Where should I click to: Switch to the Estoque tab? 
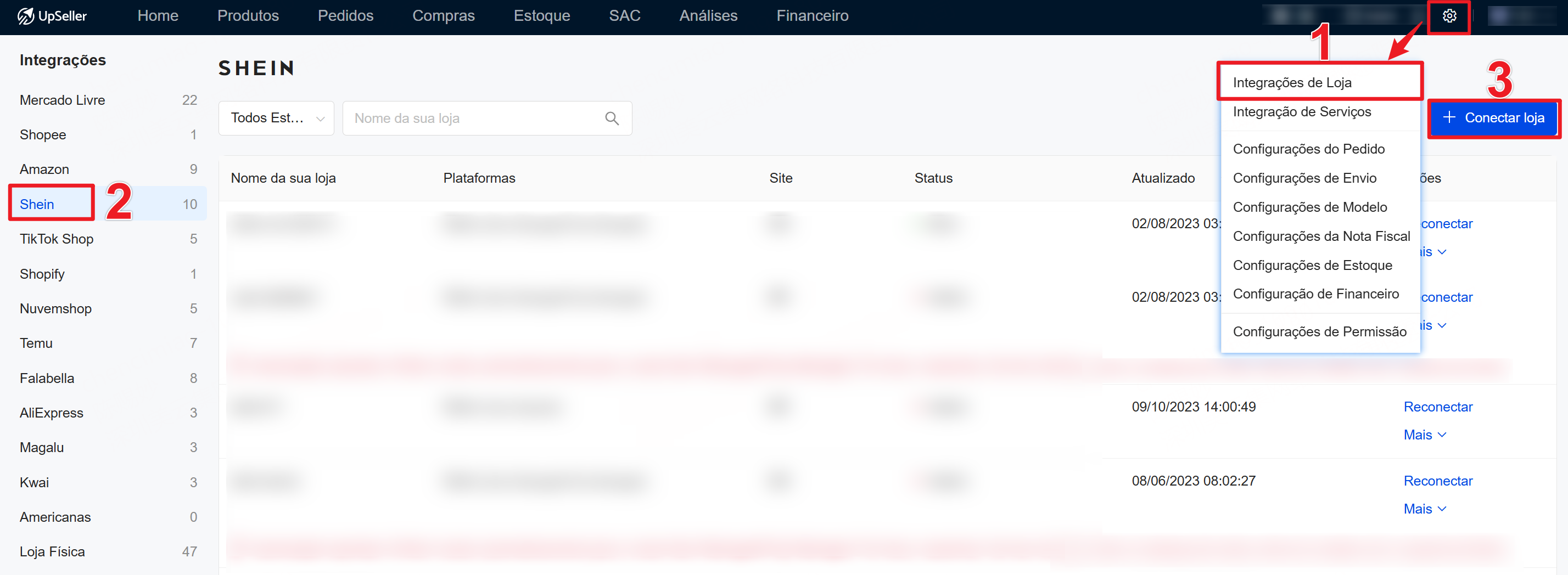541,16
